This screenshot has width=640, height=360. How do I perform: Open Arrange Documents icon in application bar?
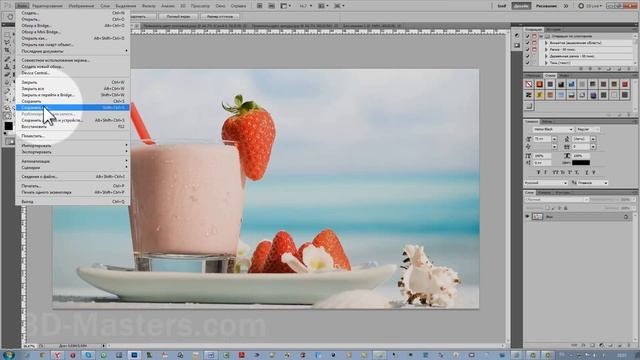[323, 6]
